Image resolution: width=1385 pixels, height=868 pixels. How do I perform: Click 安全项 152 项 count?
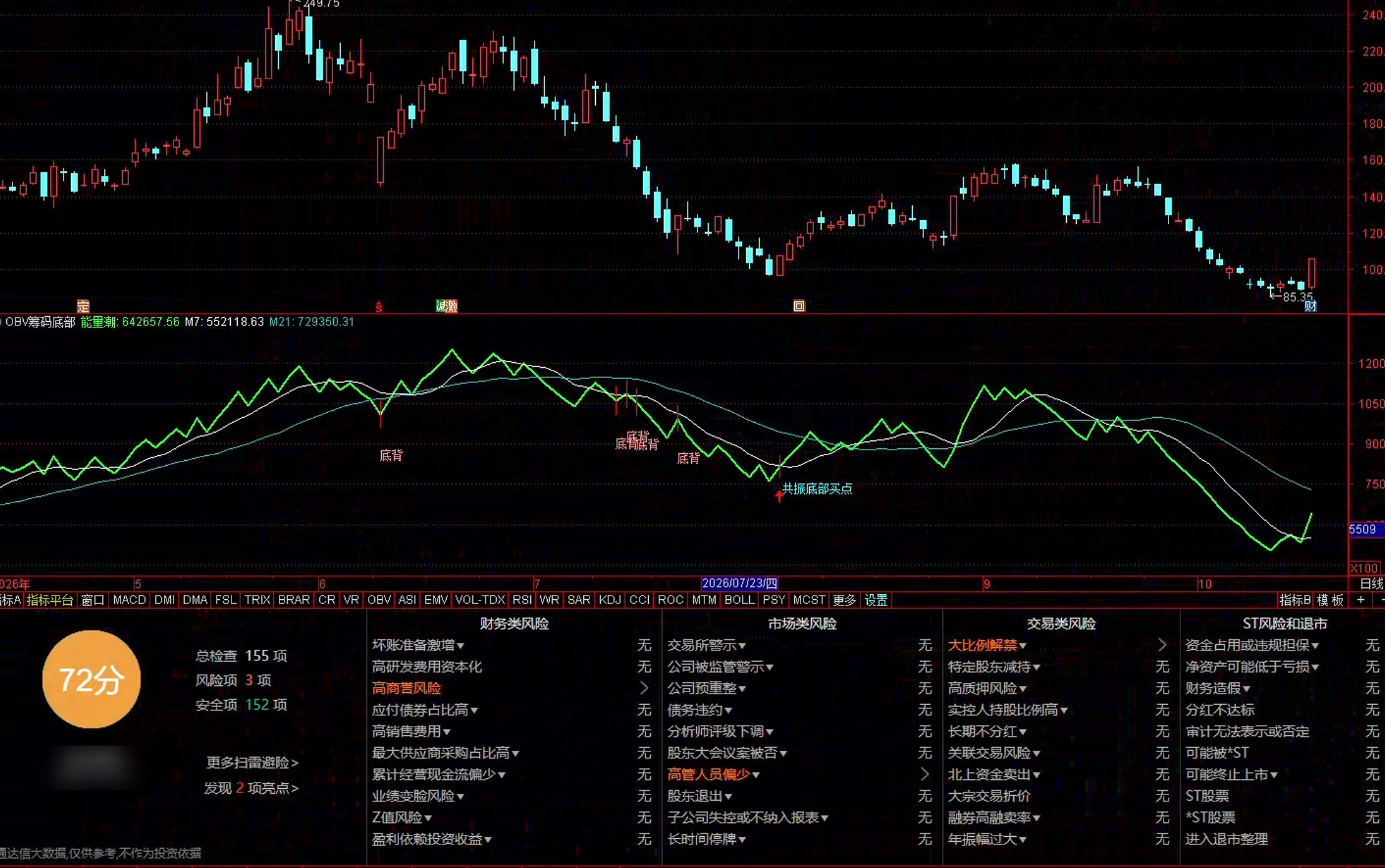241,705
